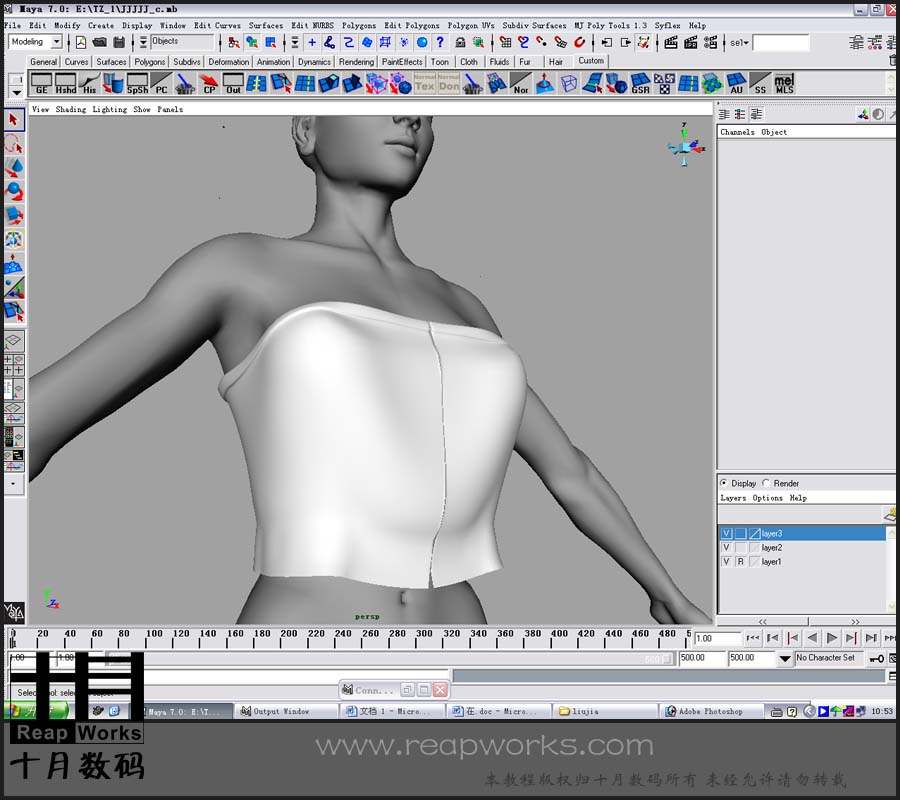Screen dimensions: 900x800
Task: Open Adobe Photoshop from the taskbar
Action: point(709,712)
